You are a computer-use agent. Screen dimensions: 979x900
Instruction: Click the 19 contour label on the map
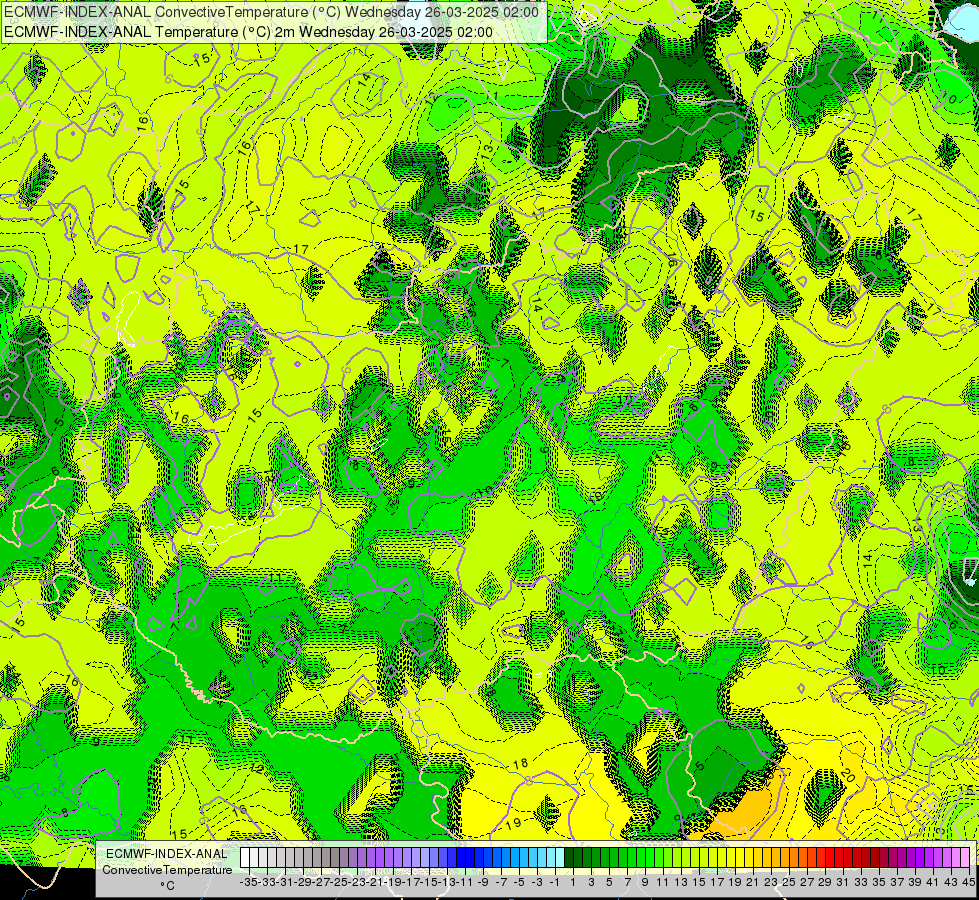(513, 823)
